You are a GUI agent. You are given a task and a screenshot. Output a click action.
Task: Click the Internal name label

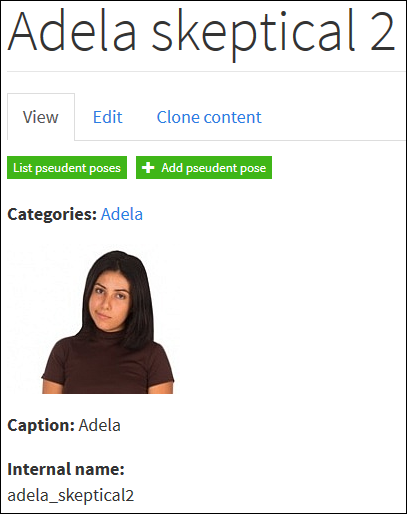point(66,469)
